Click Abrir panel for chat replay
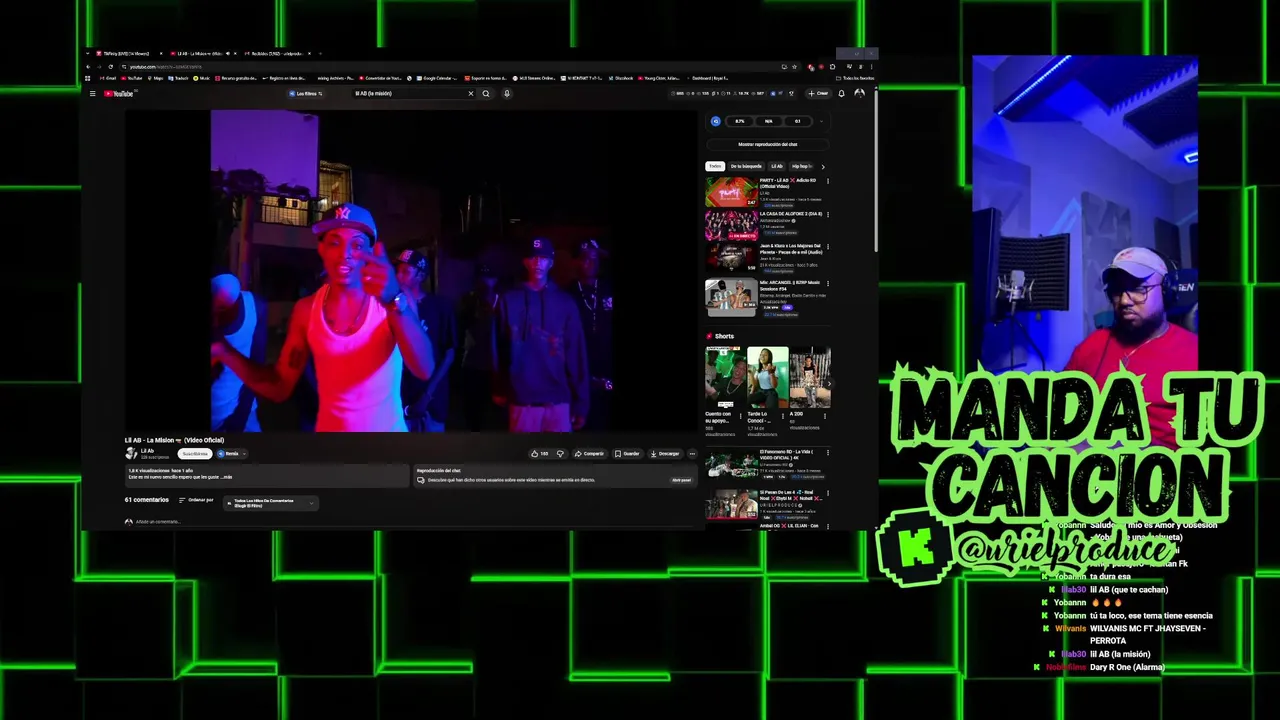This screenshot has width=1280, height=720. (x=681, y=480)
